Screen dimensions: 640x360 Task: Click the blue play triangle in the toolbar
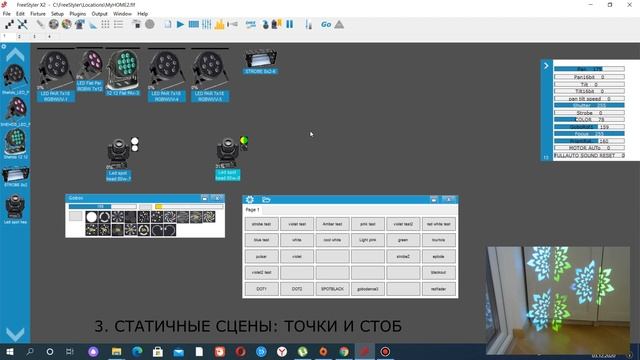pyautogui.click(x=180, y=24)
